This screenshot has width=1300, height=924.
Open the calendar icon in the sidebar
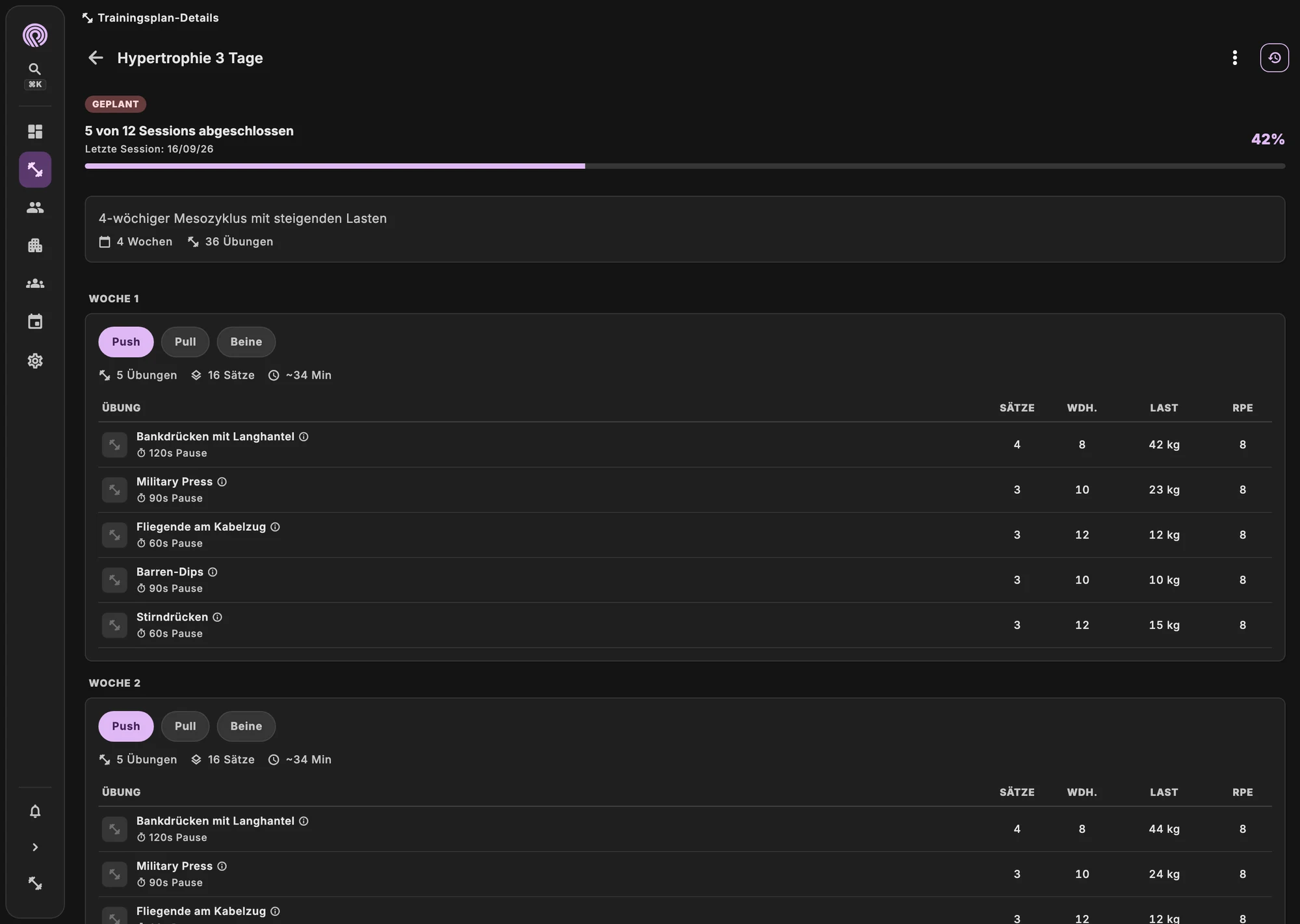pos(35,322)
